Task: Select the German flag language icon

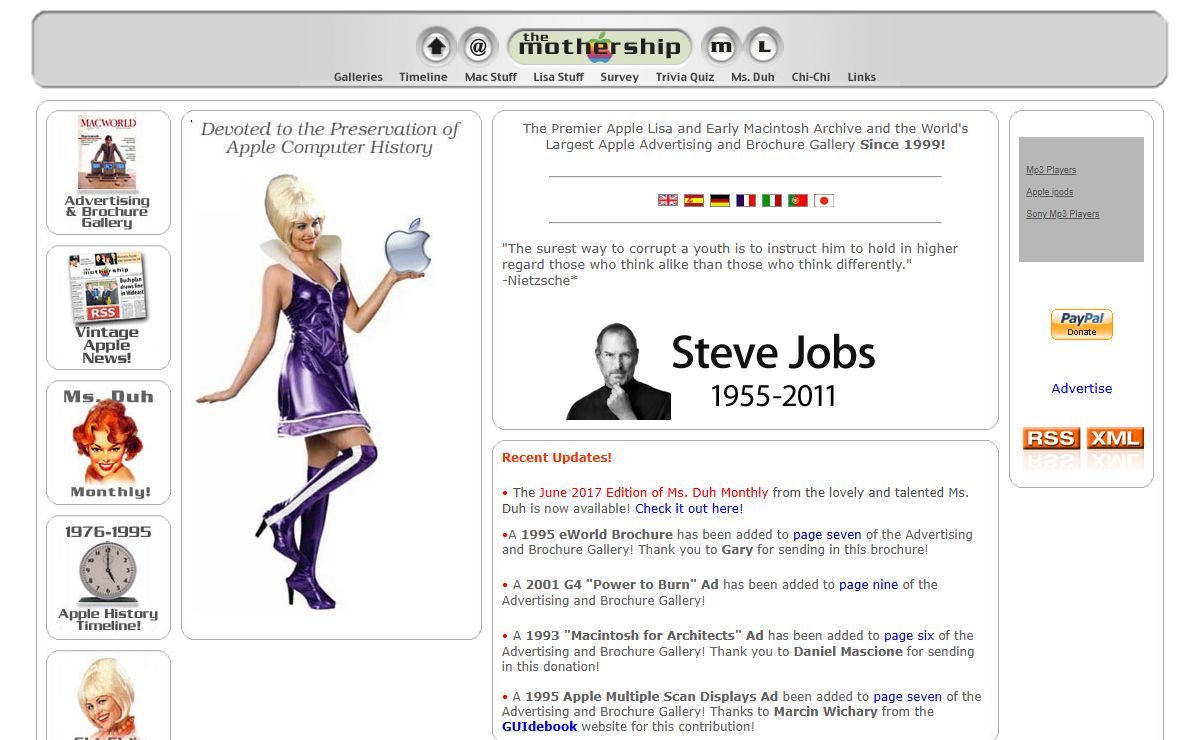Action: [720, 200]
